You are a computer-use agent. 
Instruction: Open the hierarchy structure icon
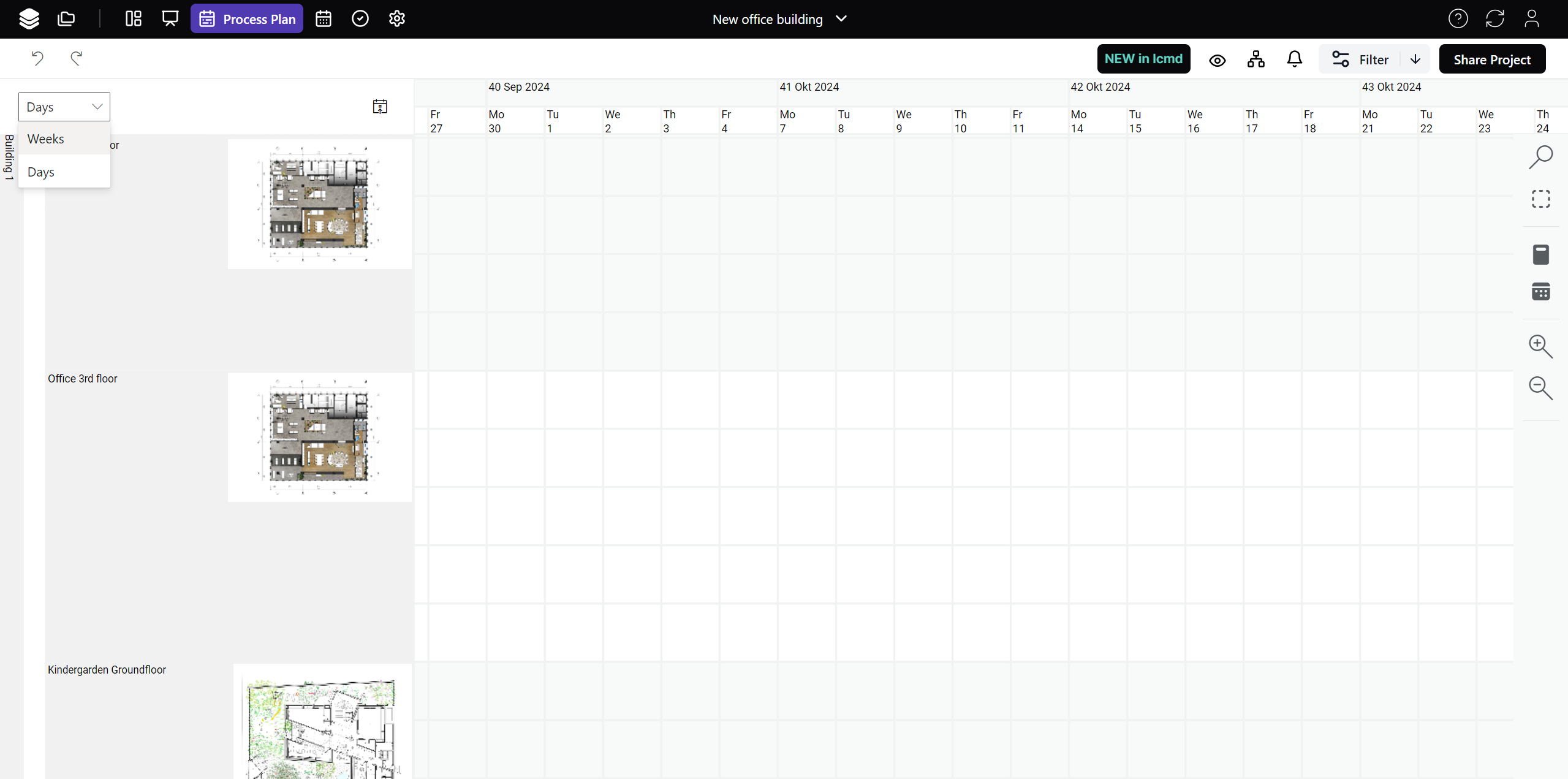click(x=1256, y=59)
